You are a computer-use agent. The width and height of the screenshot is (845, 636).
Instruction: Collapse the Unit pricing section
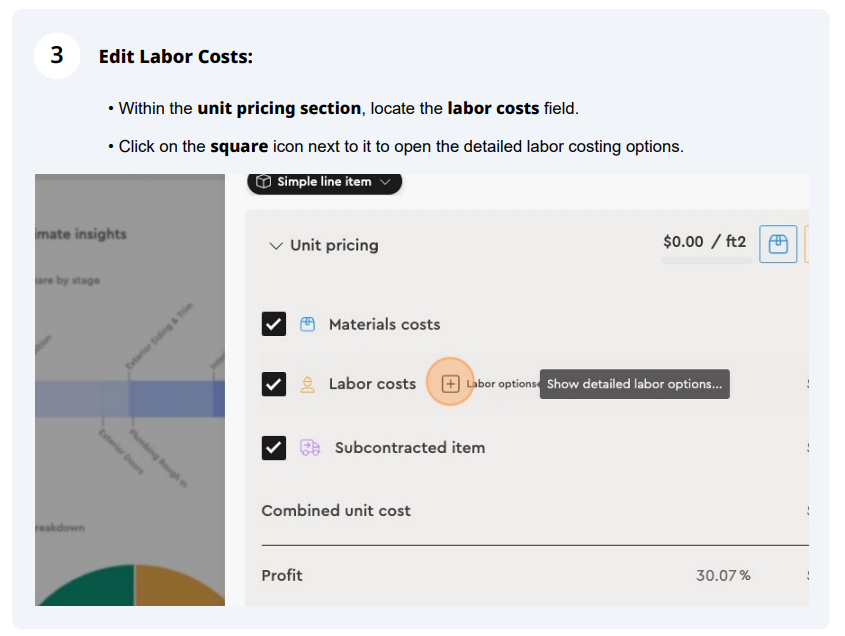click(275, 246)
